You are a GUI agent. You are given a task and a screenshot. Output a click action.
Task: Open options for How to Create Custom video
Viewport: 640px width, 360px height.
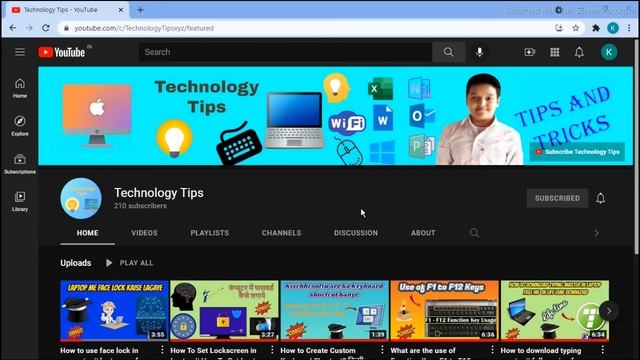(x=382, y=350)
